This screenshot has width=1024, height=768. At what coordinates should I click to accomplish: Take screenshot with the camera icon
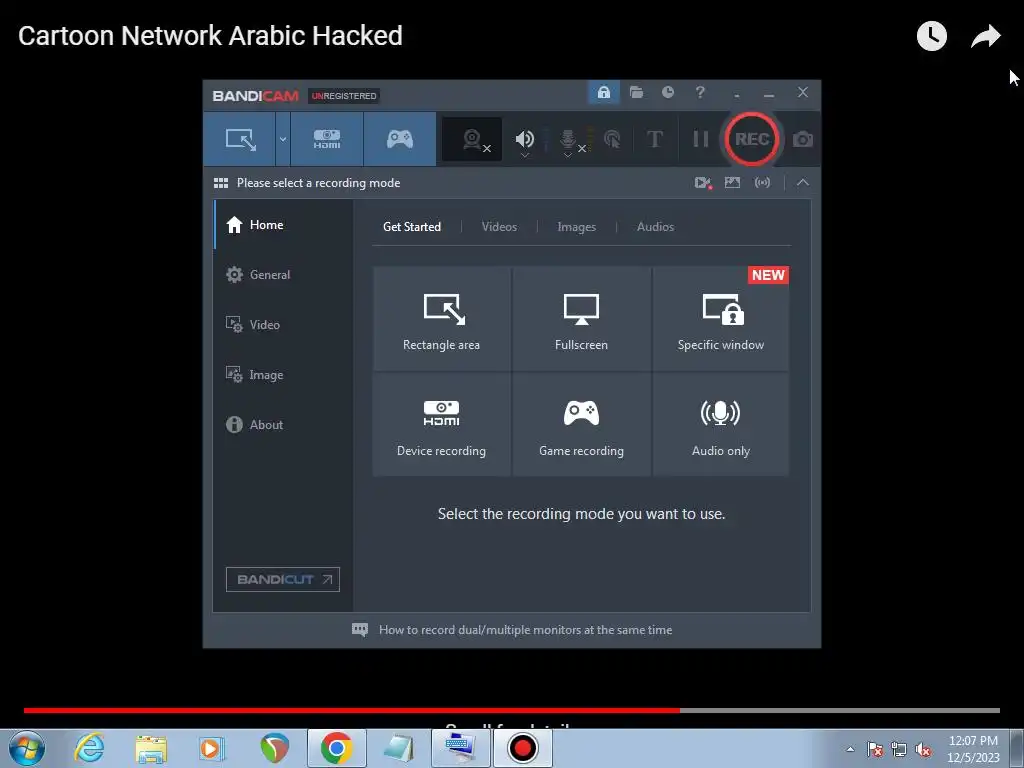(x=803, y=139)
